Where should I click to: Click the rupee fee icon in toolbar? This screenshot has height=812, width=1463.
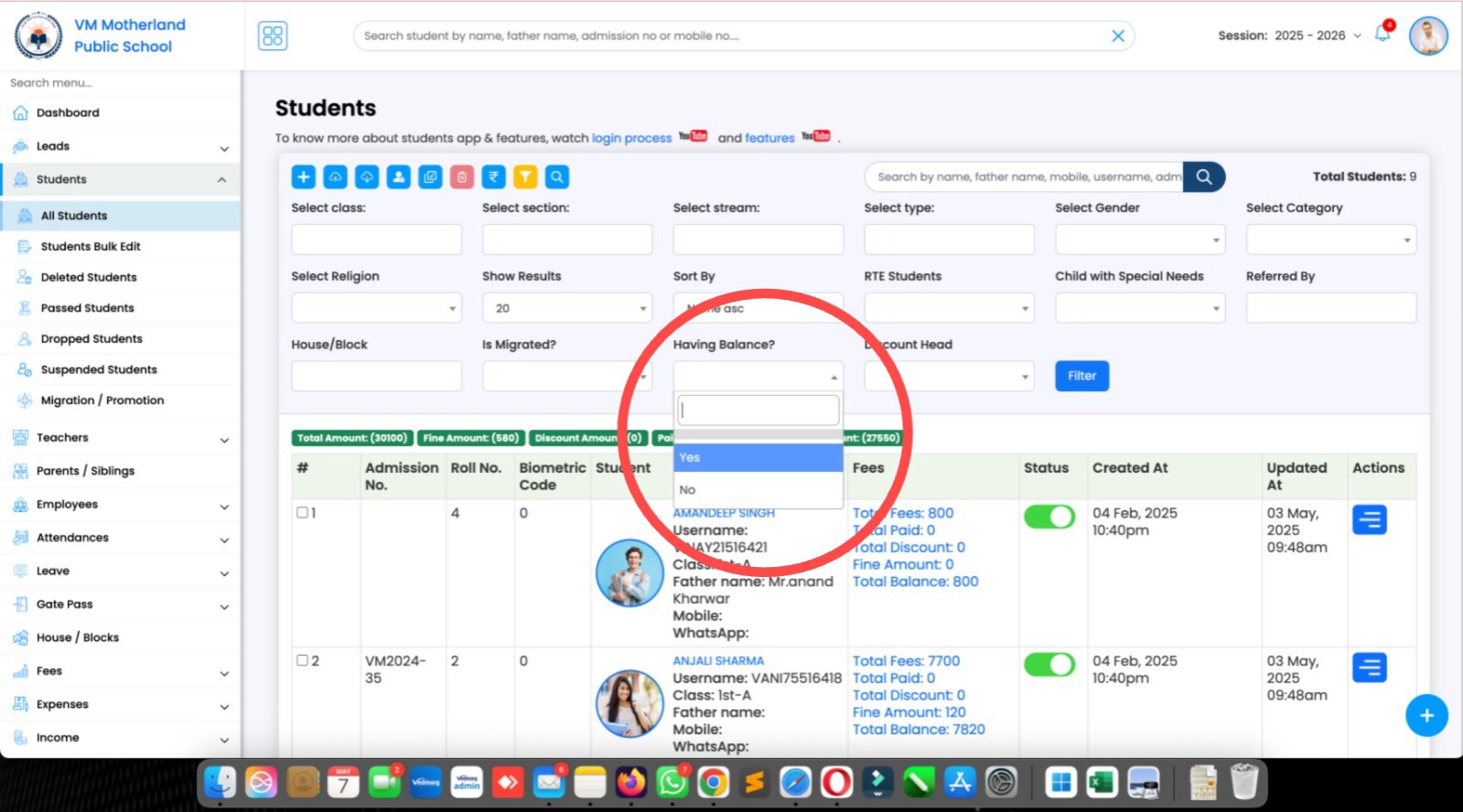coord(493,177)
